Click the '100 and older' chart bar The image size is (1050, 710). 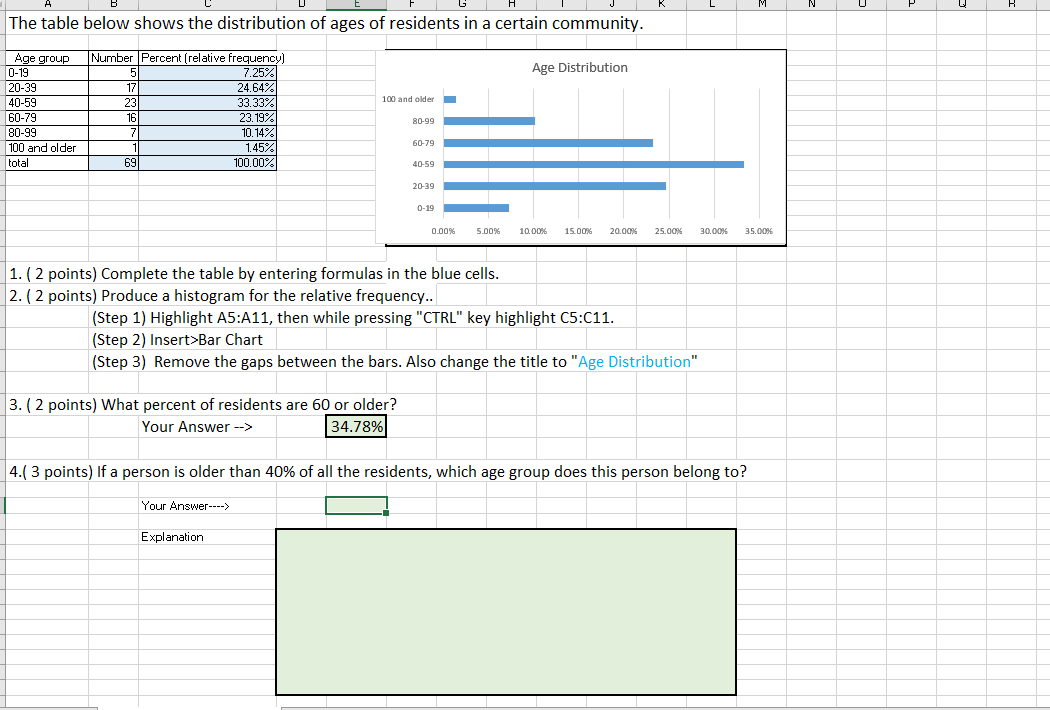click(x=450, y=99)
